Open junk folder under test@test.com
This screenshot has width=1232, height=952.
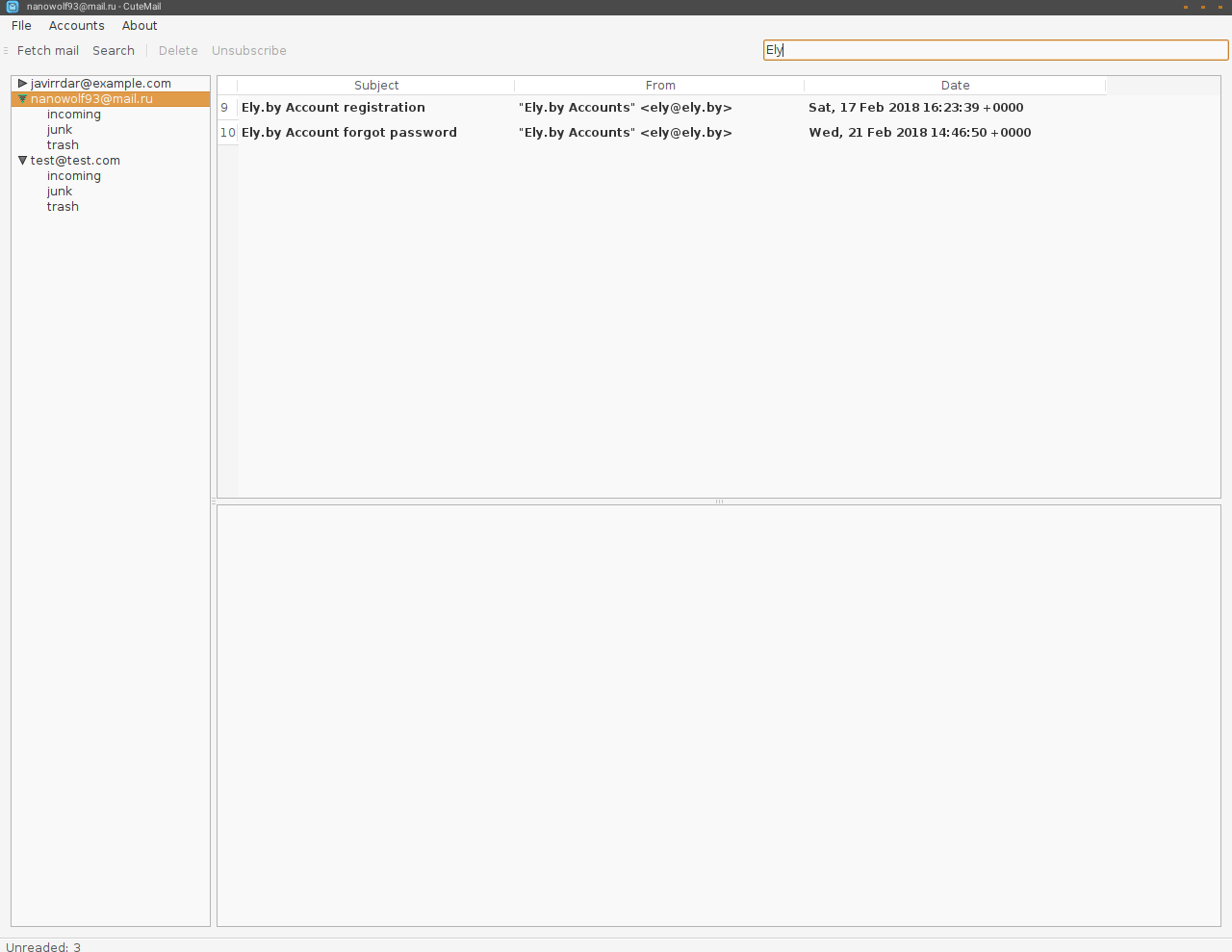tap(60, 192)
